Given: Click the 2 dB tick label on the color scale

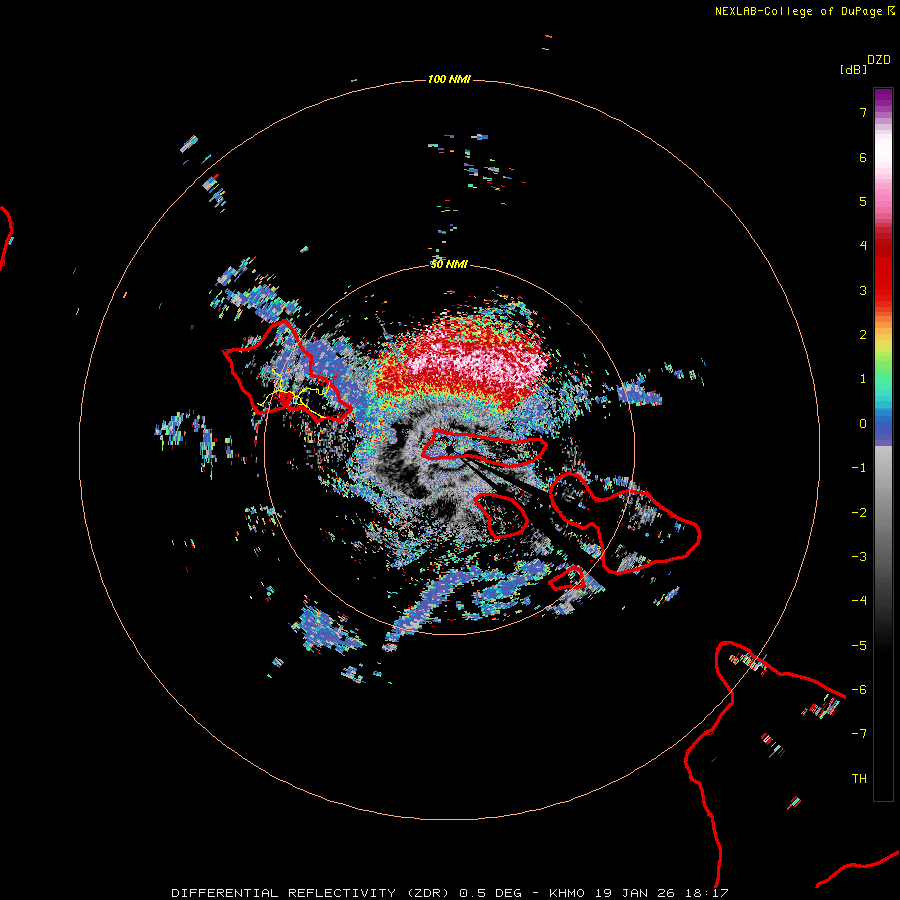Looking at the screenshot, I should [863, 335].
